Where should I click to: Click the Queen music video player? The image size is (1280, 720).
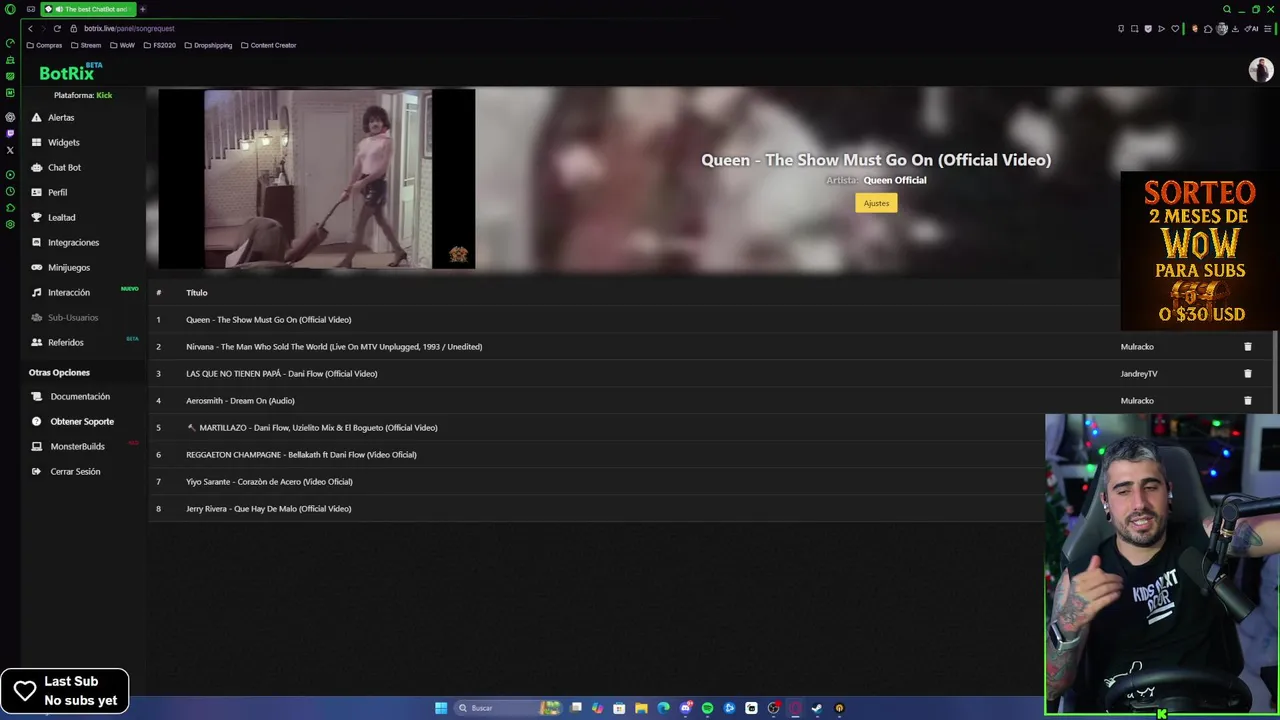coord(317,179)
